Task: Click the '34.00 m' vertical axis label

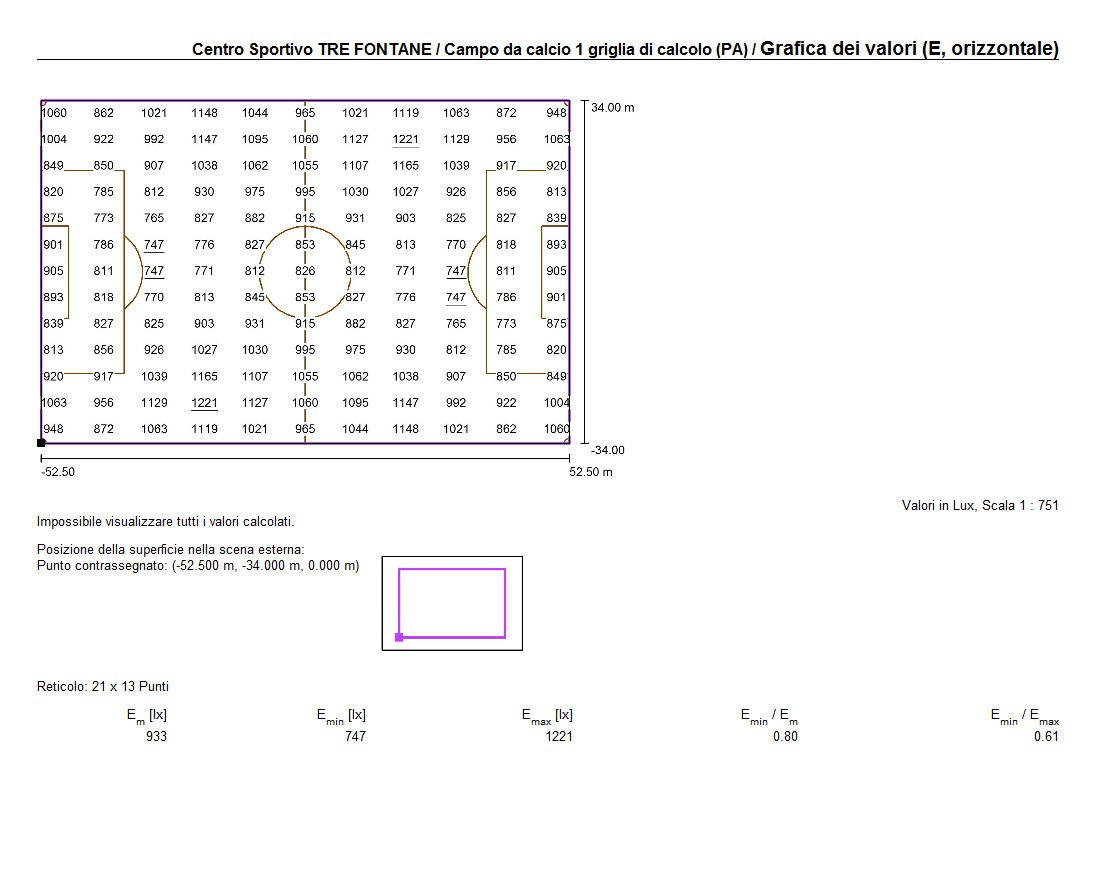Action: coord(612,108)
